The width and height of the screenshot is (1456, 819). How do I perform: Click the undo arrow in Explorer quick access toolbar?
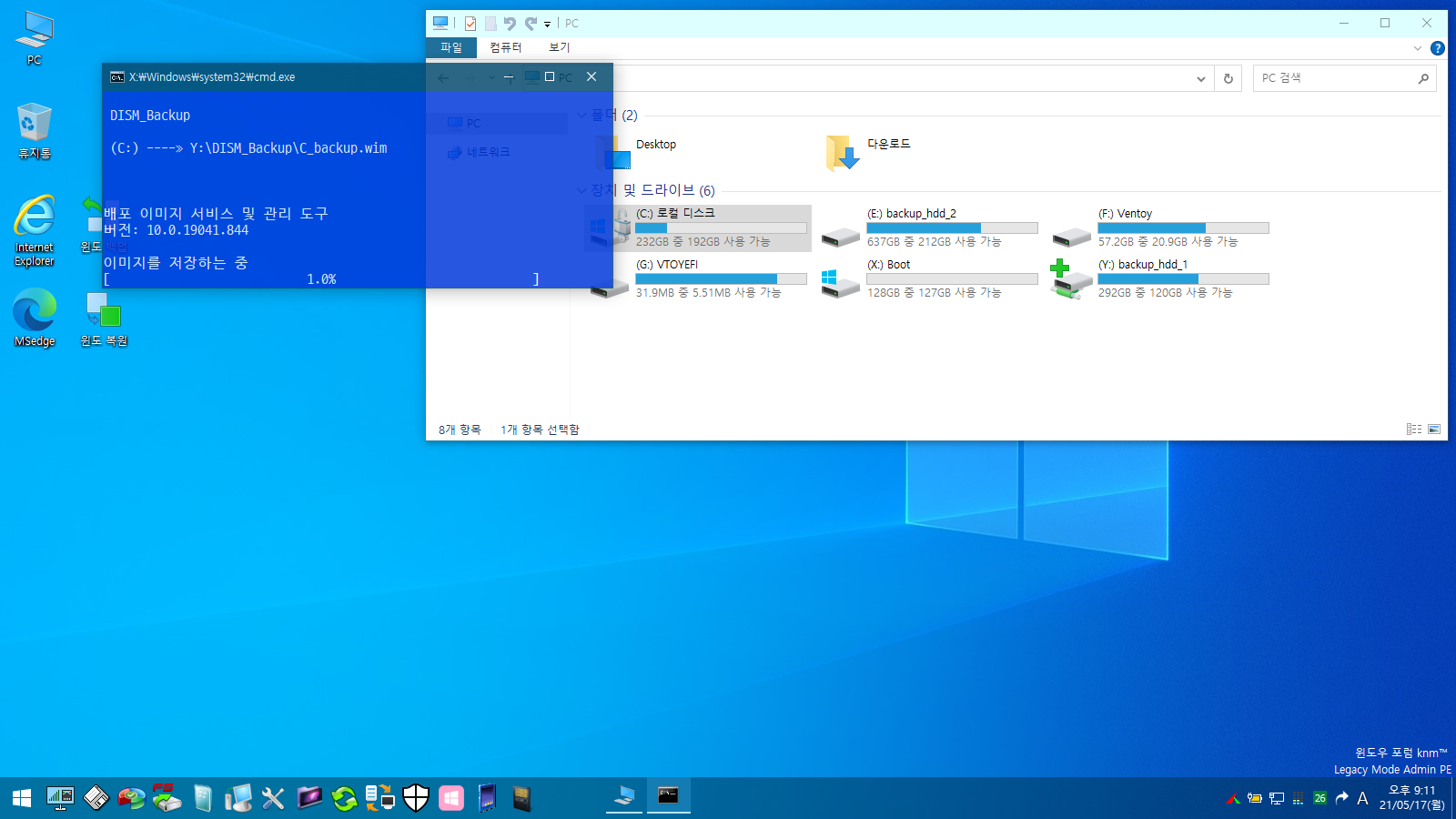pos(510,24)
